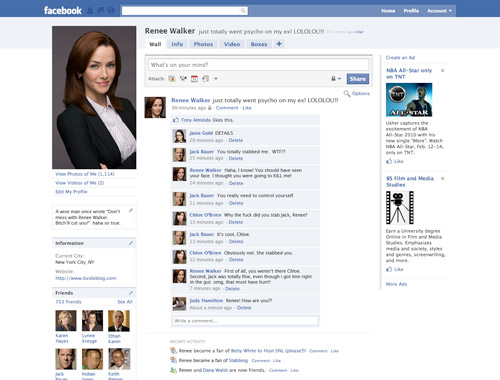Click the plus tab to add a tab
Image resolution: width=500 pixels, height=380 pixels.
pyautogui.click(x=279, y=44)
